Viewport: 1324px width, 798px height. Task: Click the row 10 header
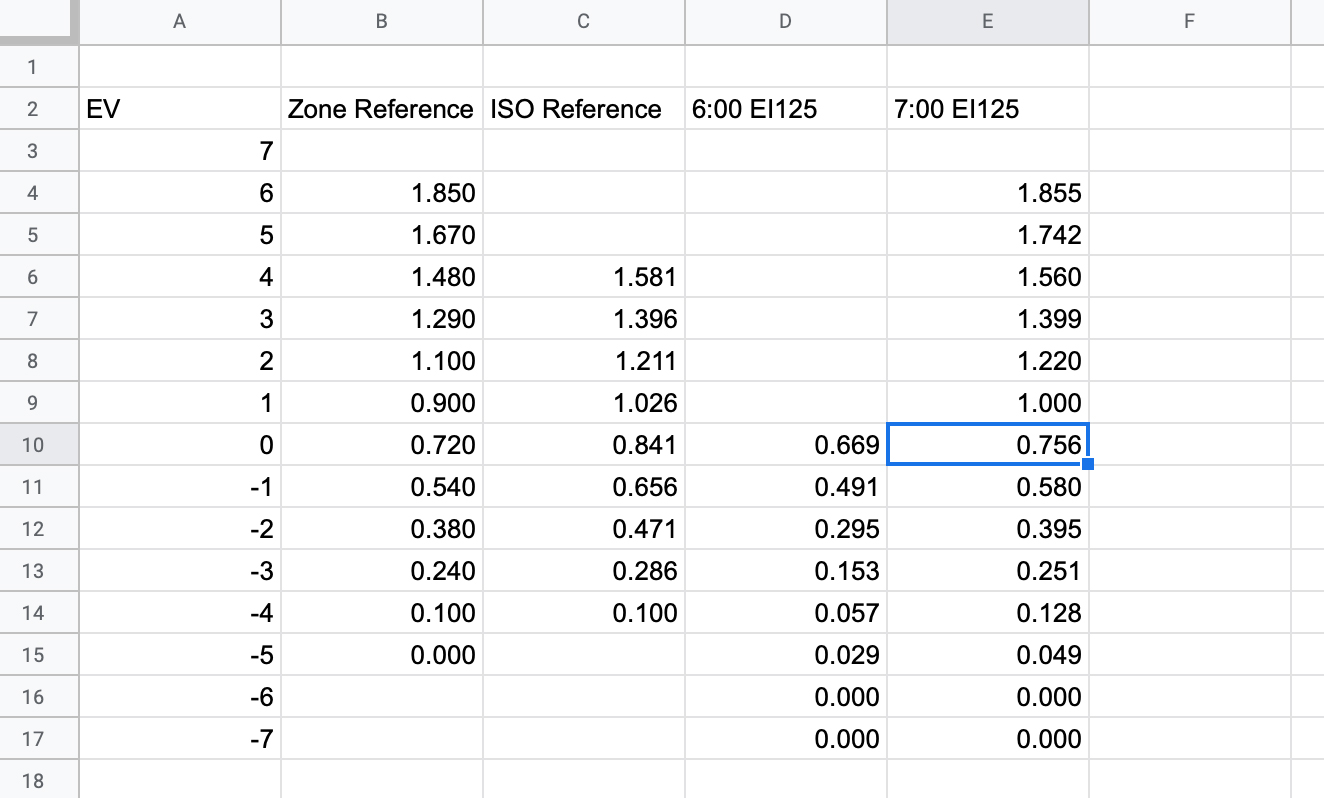(x=33, y=445)
